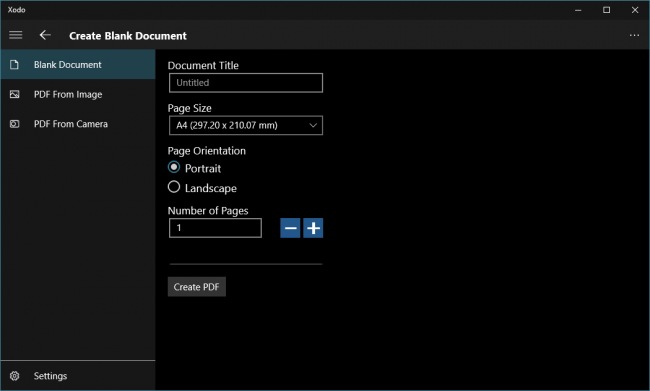Click the Page Size label
The height and width of the screenshot is (391, 650).
click(x=189, y=108)
